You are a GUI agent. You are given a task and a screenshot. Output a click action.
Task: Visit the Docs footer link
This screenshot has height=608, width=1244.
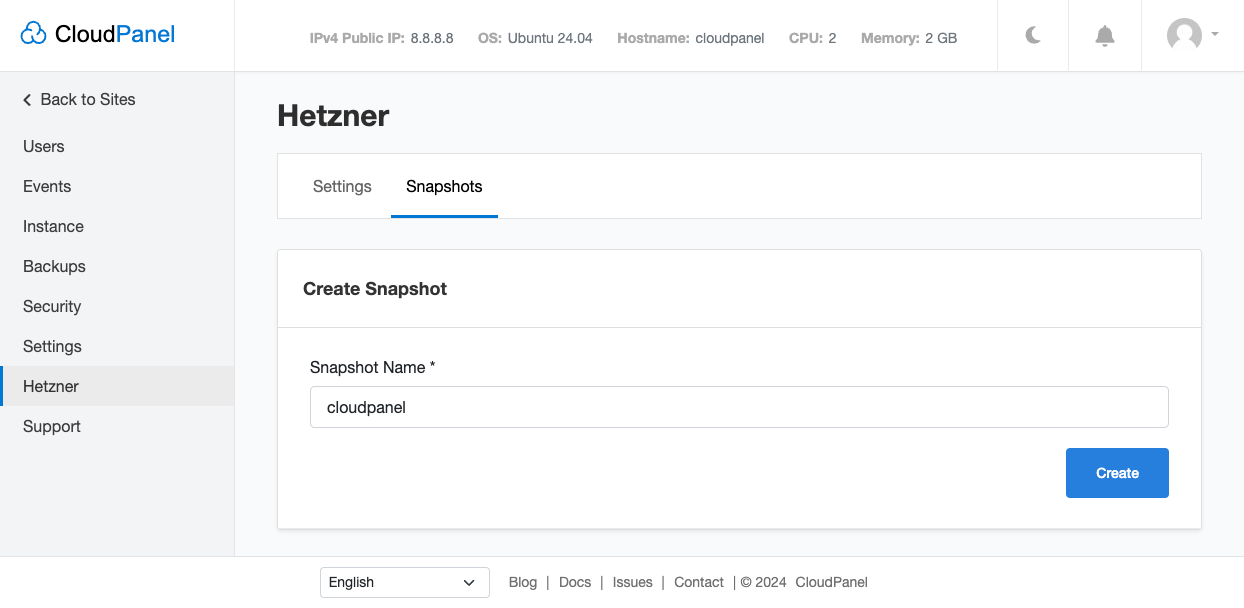[575, 582]
